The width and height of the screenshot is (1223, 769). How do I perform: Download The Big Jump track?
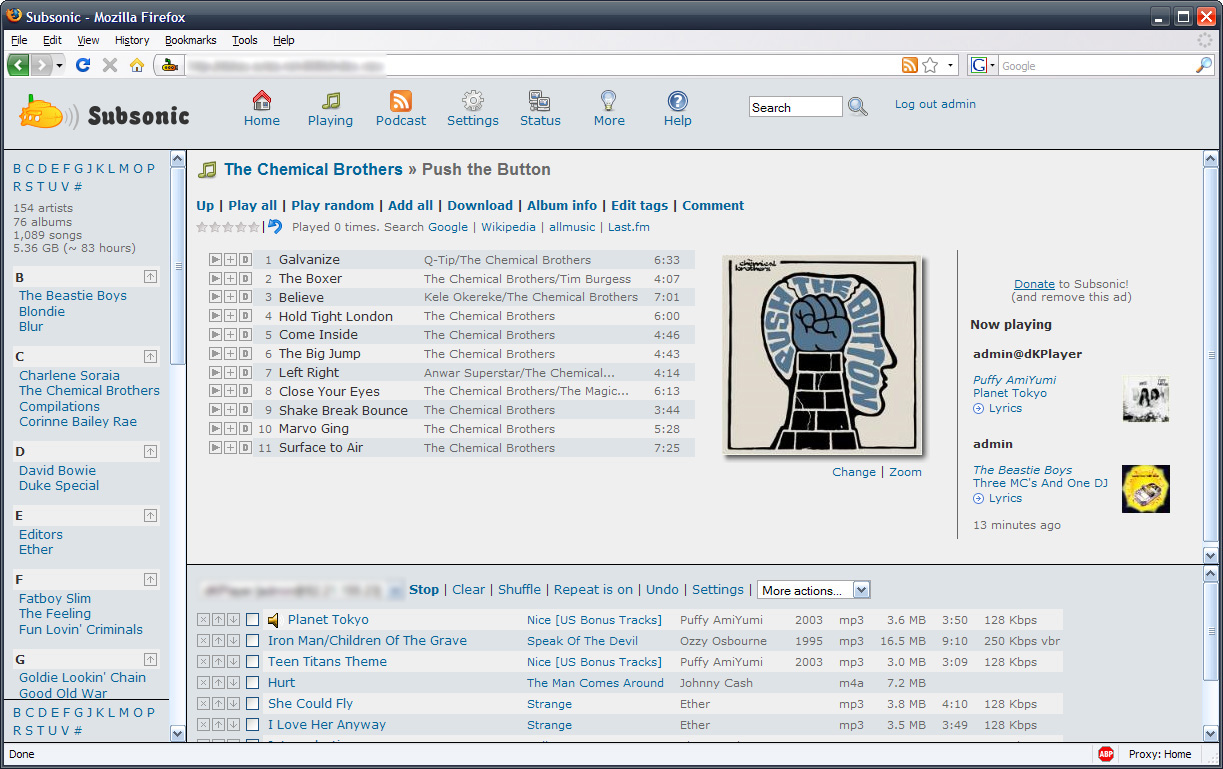[x=245, y=354]
